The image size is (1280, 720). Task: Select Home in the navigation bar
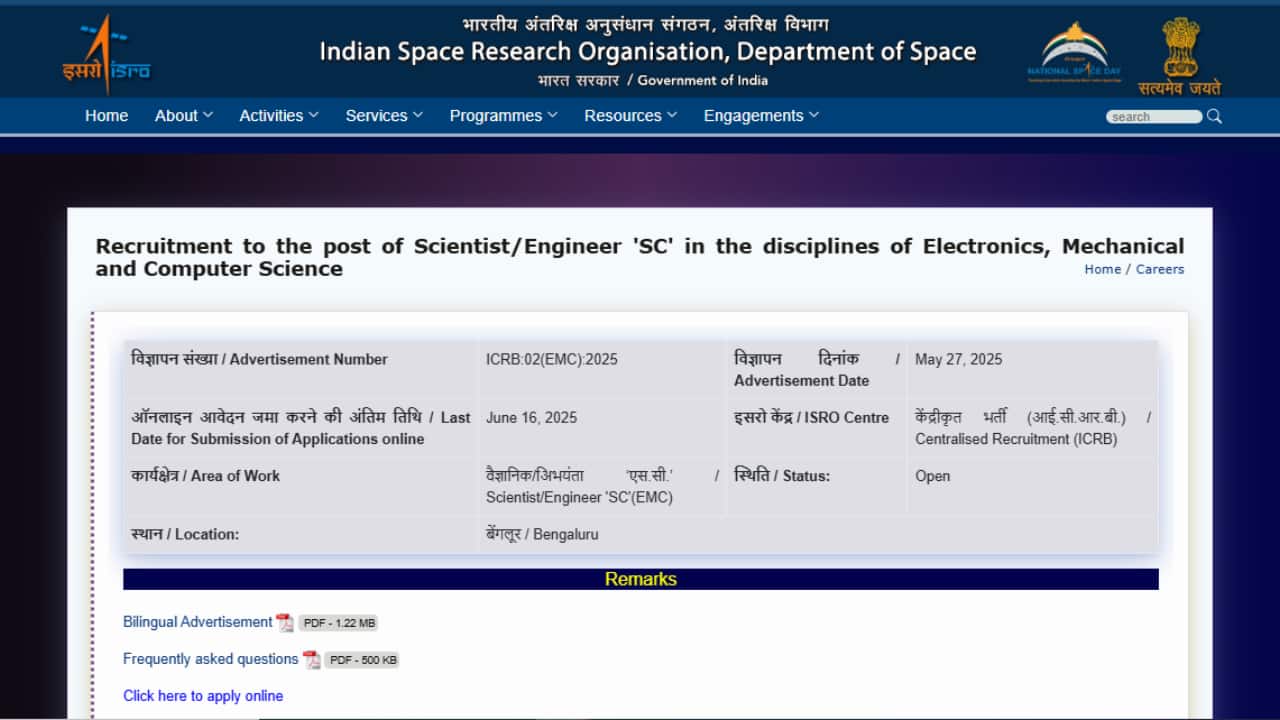click(x=106, y=115)
